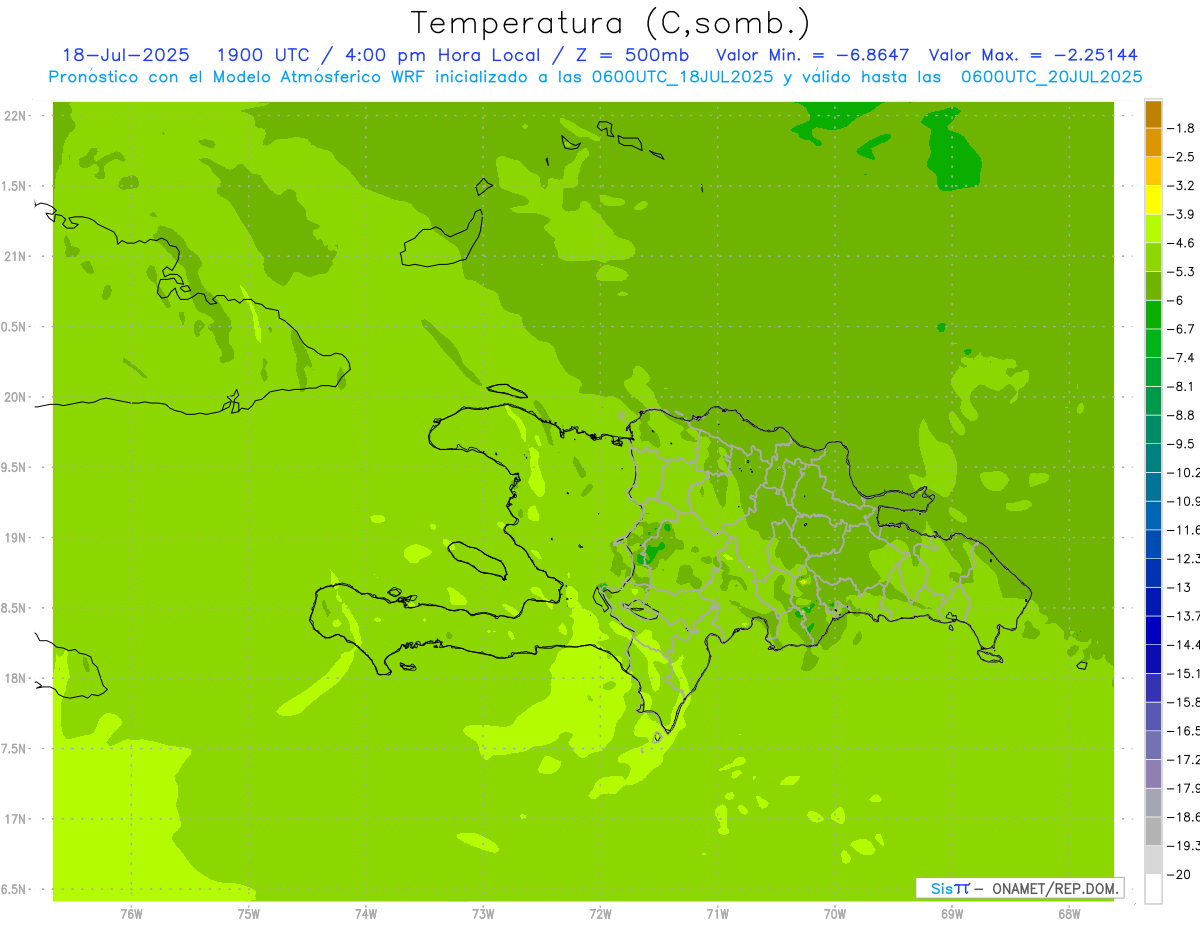Pick the yellow swatch between -3.2 and -3.9

pyautogui.click(x=1153, y=200)
